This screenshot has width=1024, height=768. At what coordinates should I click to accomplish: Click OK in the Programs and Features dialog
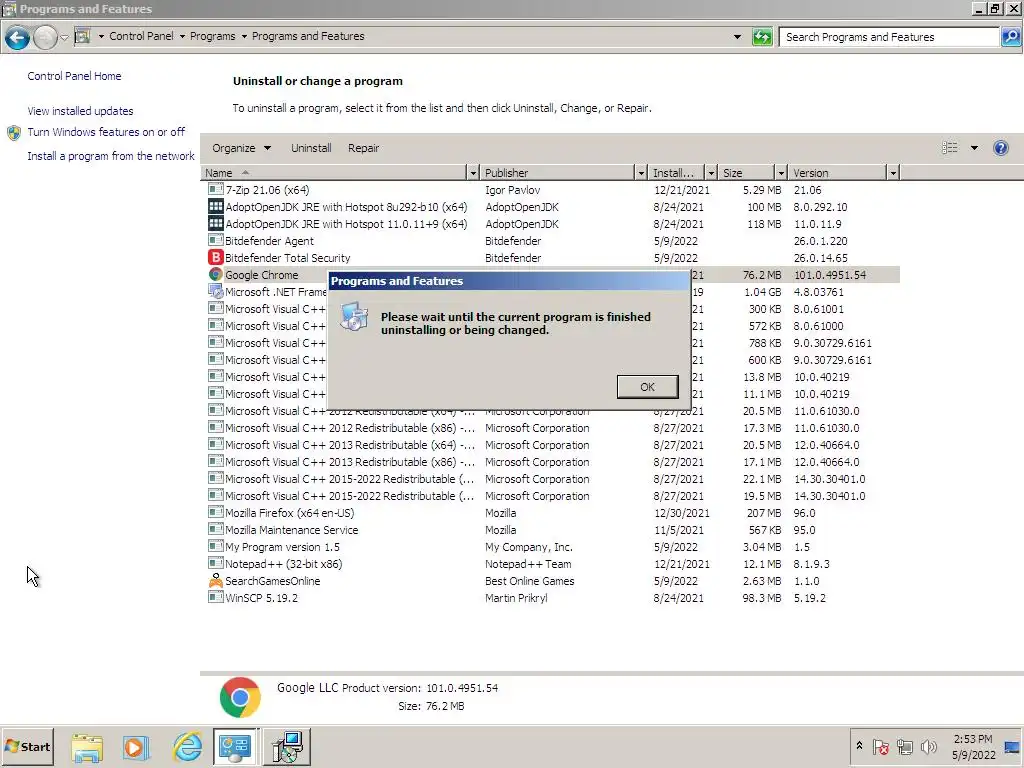pyautogui.click(x=647, y=387)
